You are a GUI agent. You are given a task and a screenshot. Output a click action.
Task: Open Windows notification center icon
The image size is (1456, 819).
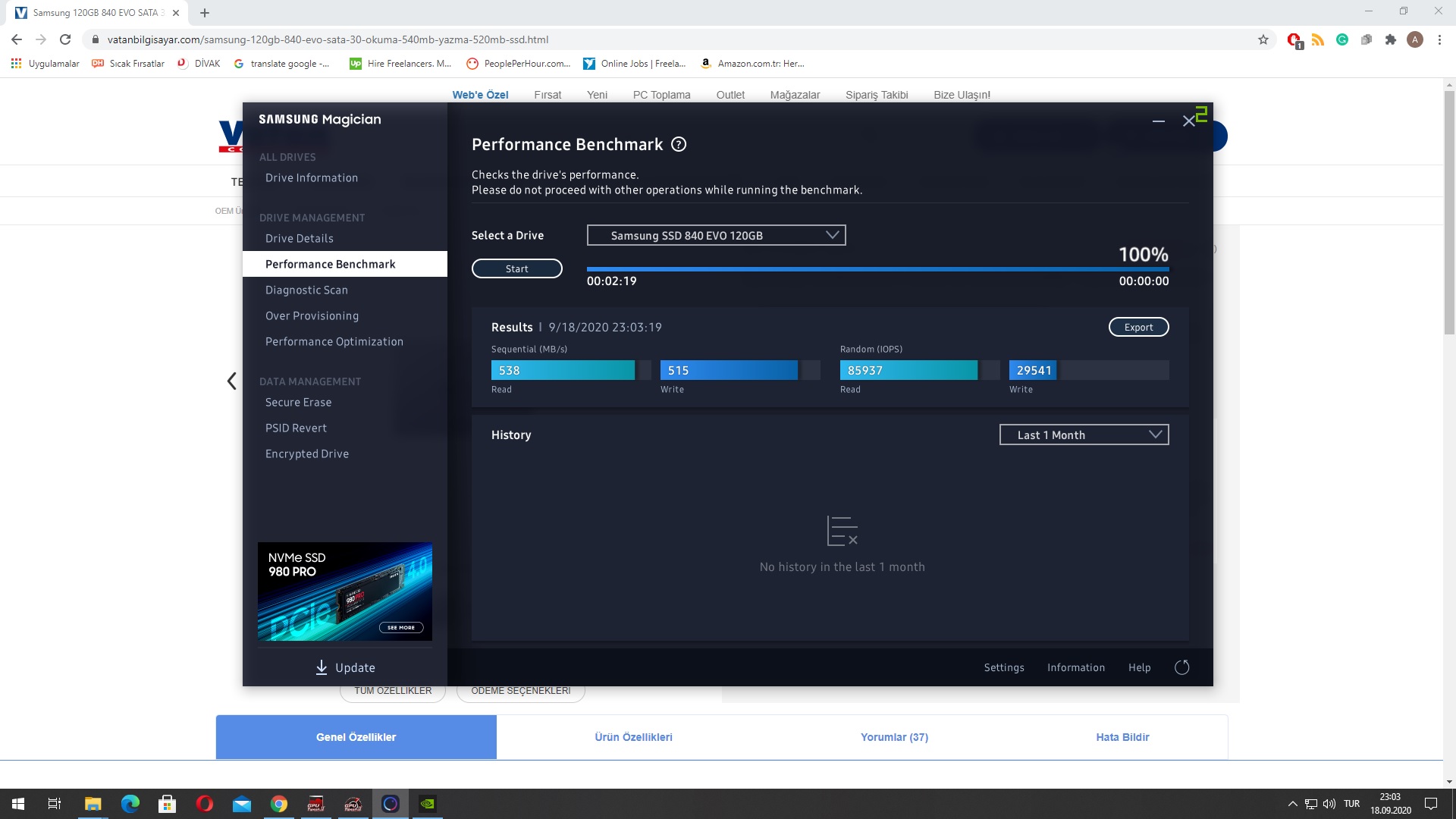coord(1431,804)
